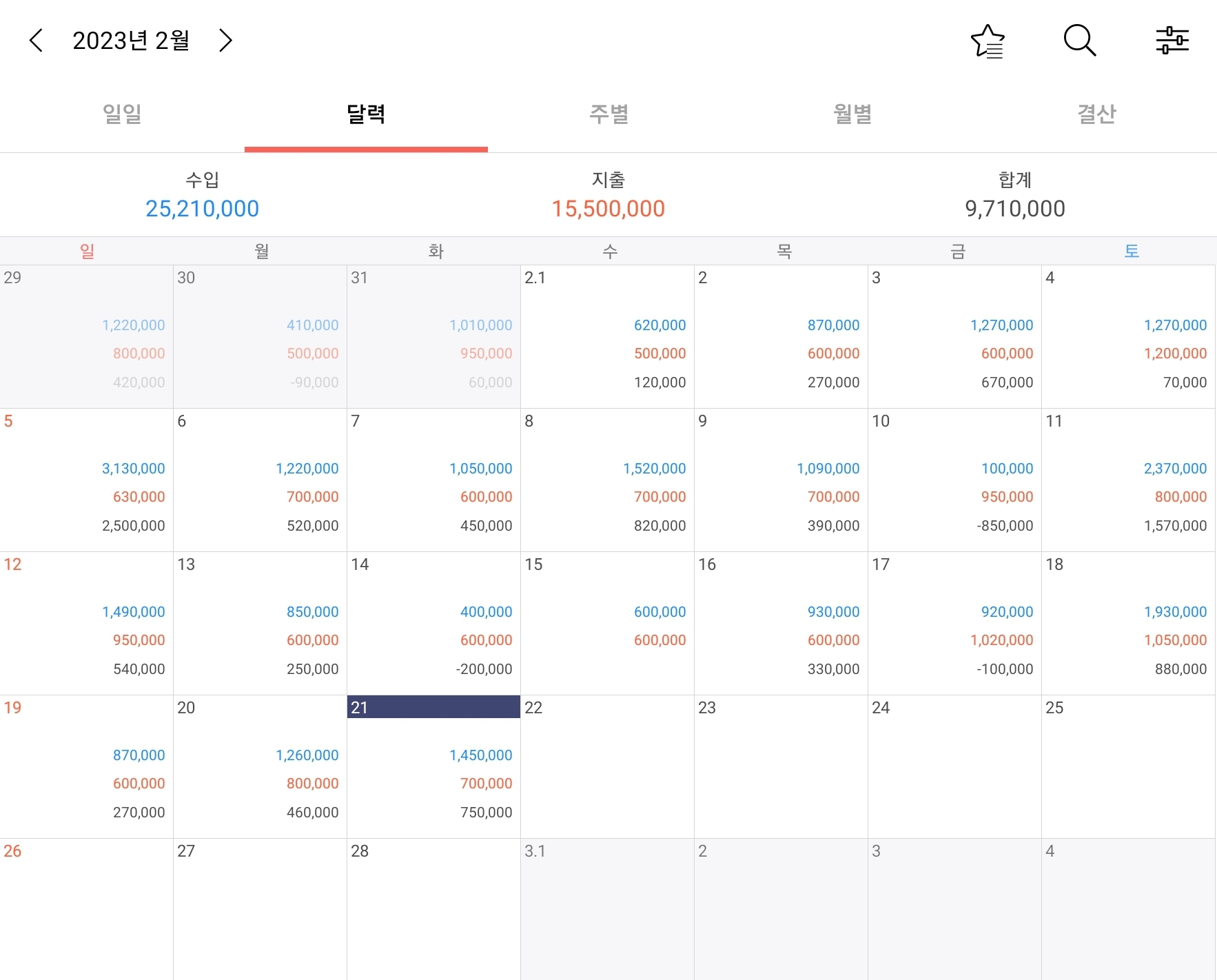Open date 2.1 in the calendar
The width and height of the screenshot is (1217, 980).
(607, 337)
